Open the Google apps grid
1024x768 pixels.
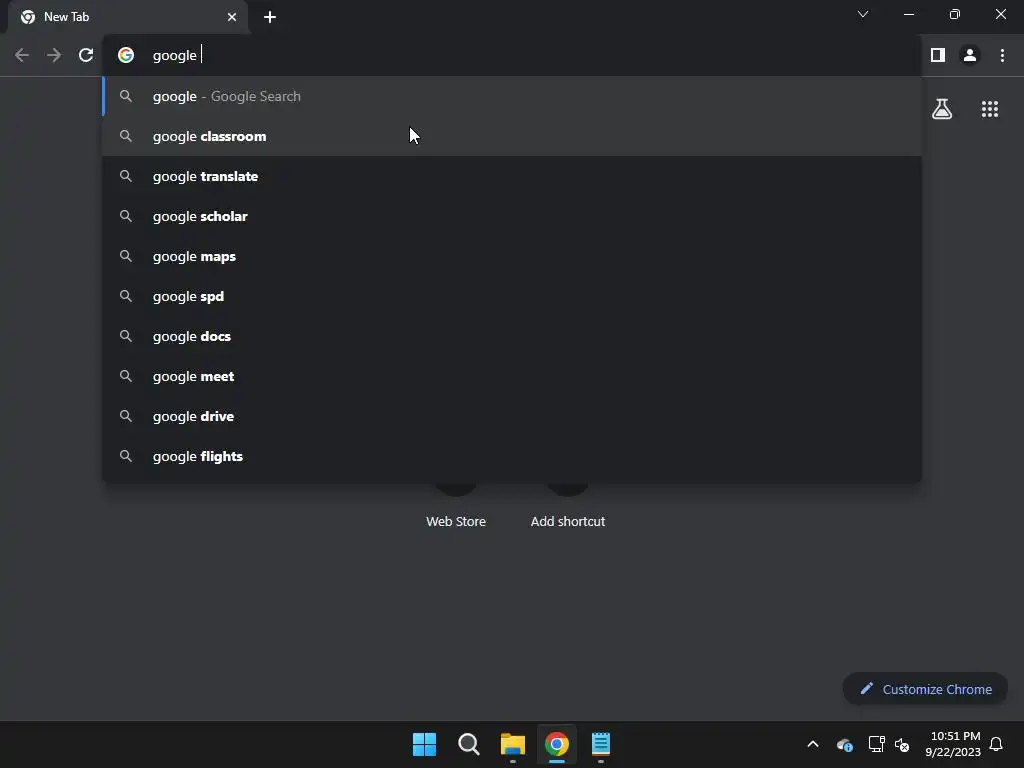pos(990,109)
